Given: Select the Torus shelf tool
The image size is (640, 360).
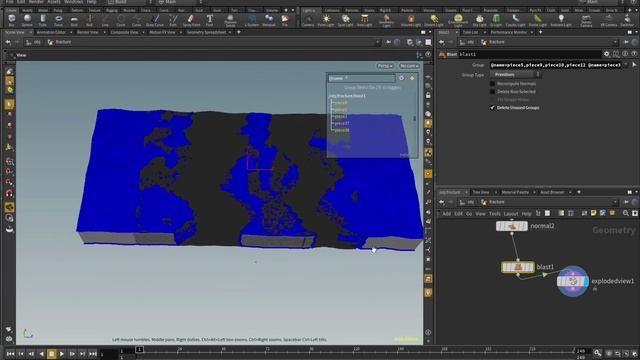Looking at the screenshot, I should click(x=58, y=20).
